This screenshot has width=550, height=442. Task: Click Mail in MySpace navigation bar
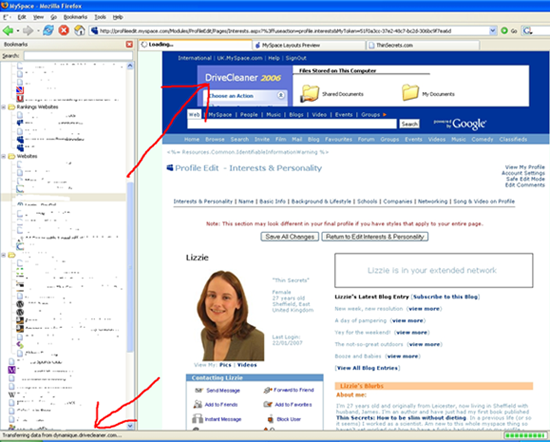point(297,139)
